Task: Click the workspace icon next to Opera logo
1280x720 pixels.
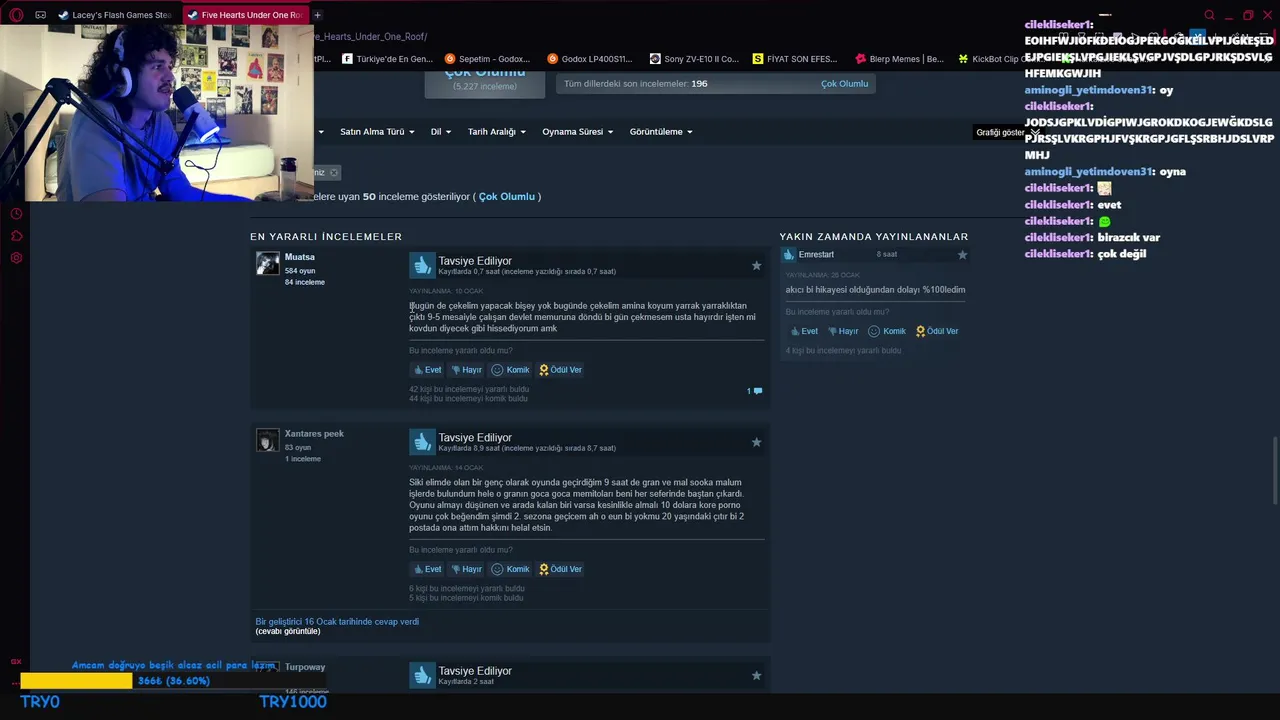Action: point(40,15)
